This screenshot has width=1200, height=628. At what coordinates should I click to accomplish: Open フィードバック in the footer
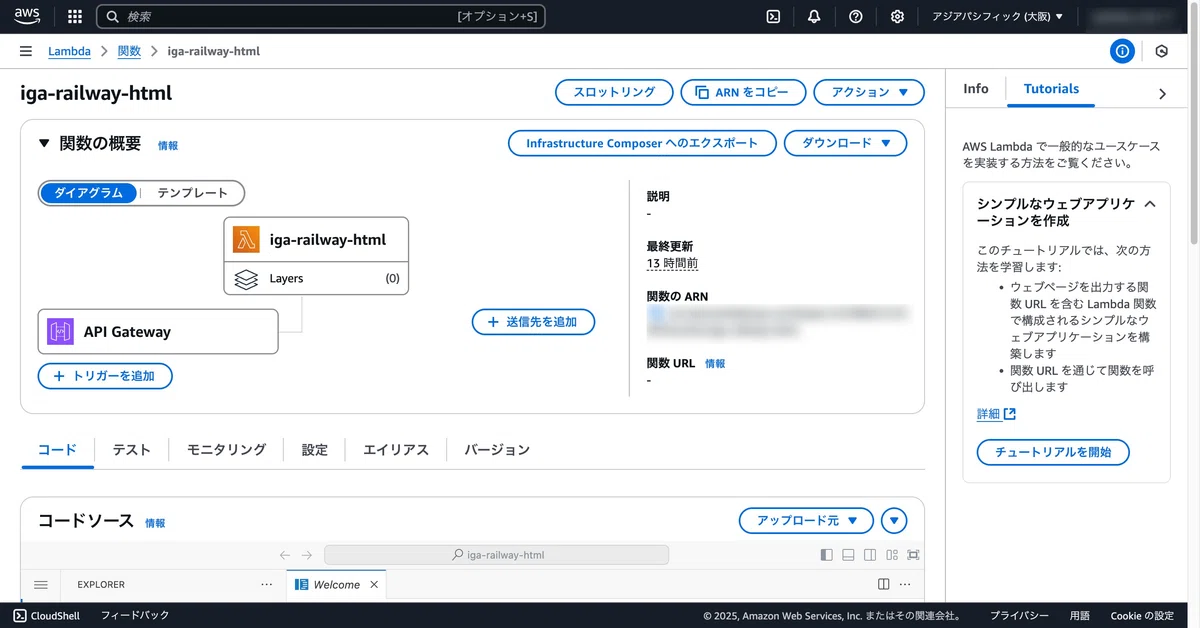135,616
